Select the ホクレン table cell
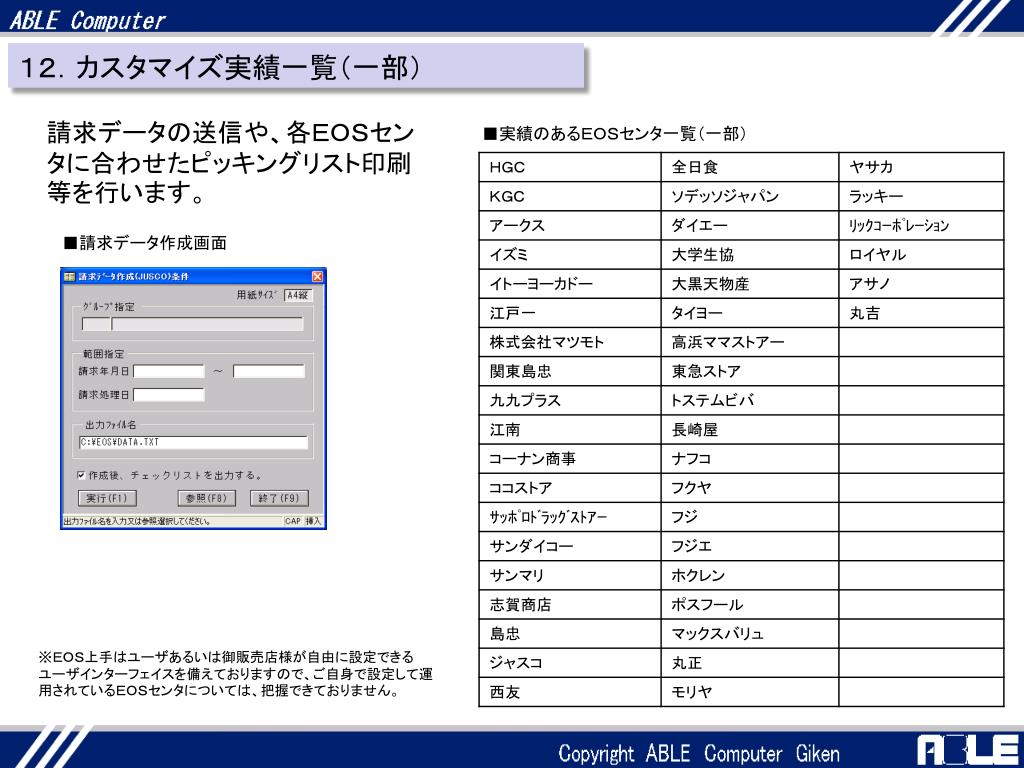 tap(750, 575)
